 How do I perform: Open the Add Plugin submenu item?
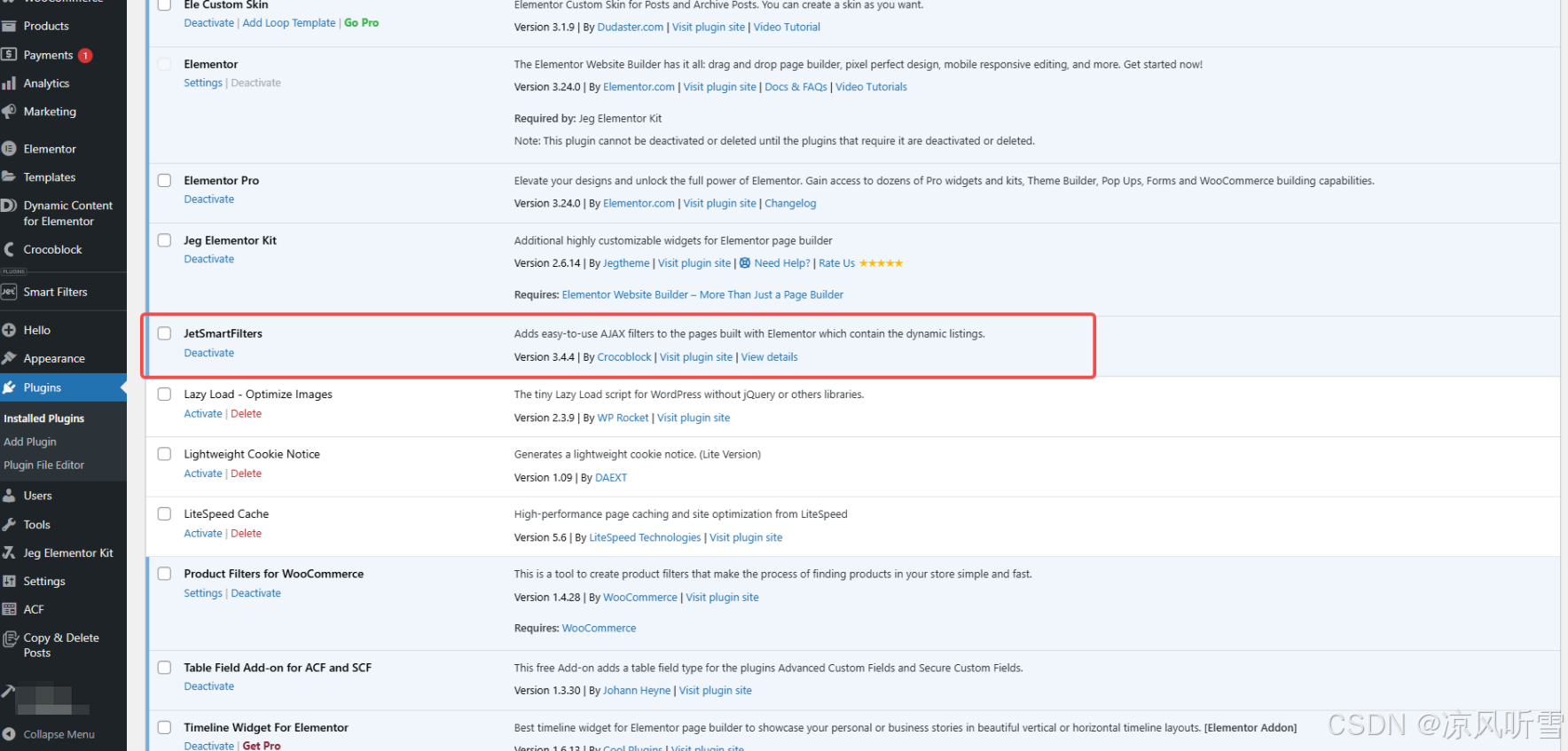click(30, 442)
